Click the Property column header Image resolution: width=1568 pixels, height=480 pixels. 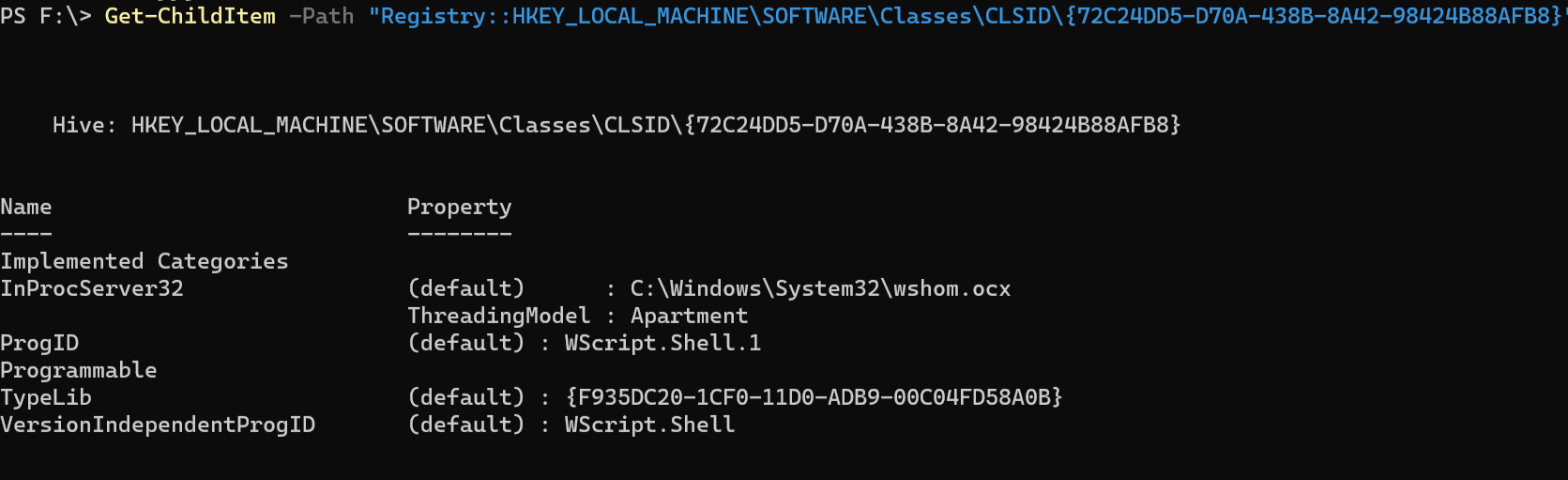point(459,207)
